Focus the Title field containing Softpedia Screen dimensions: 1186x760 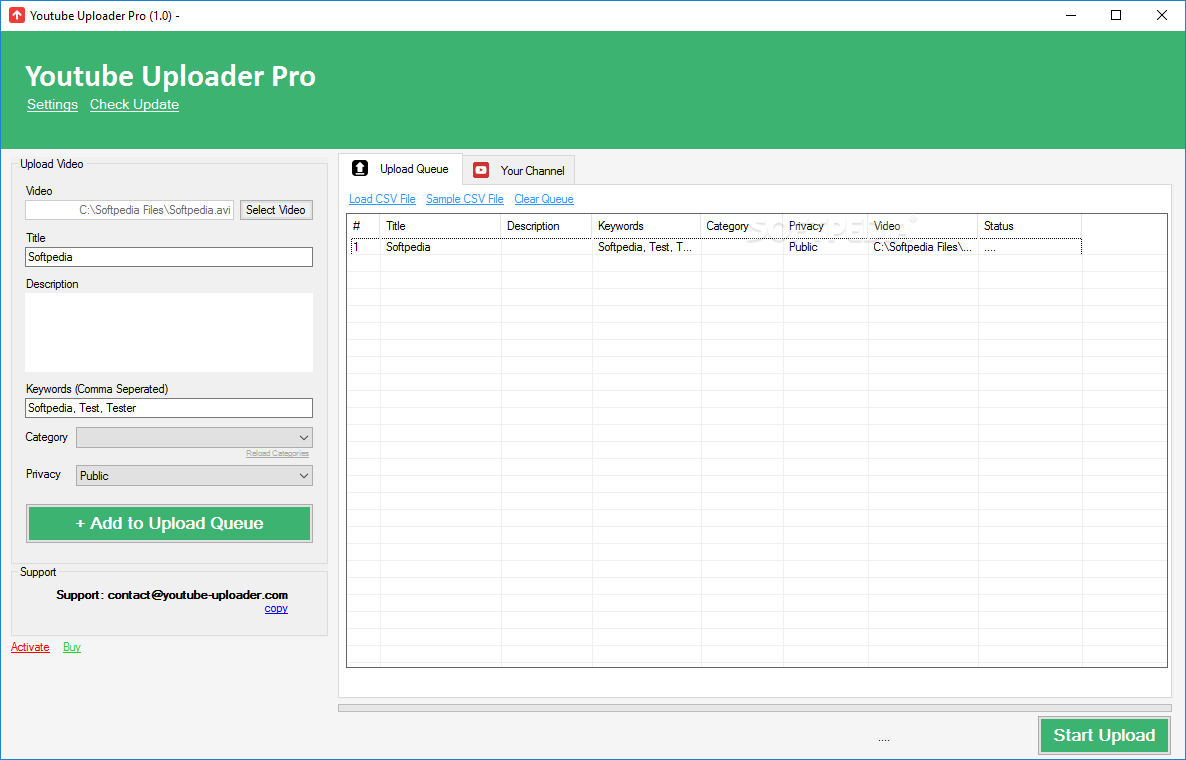click(169, 257)
